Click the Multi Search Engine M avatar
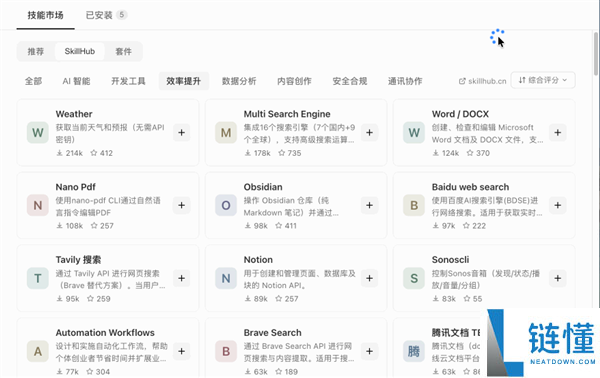600x378 pixels. [226, 132]
